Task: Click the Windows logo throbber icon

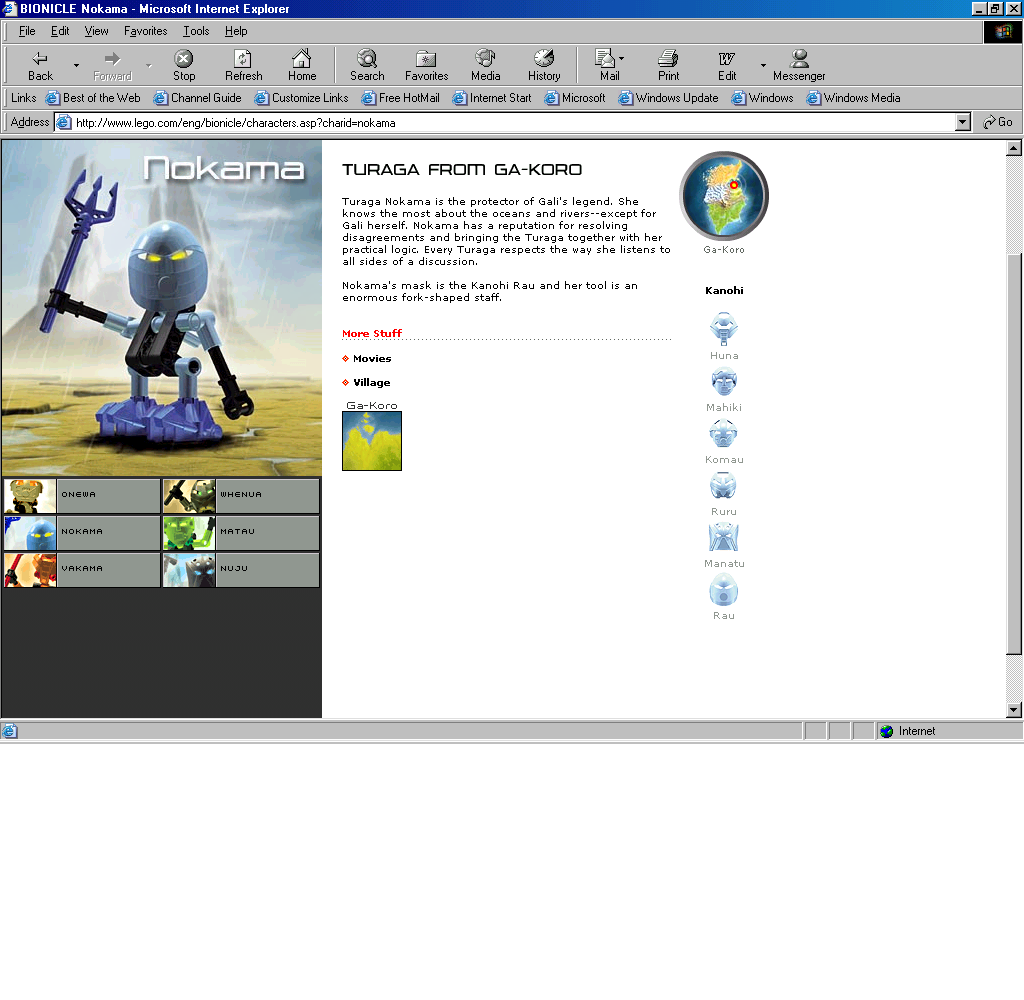Action: coord(1002,31)
